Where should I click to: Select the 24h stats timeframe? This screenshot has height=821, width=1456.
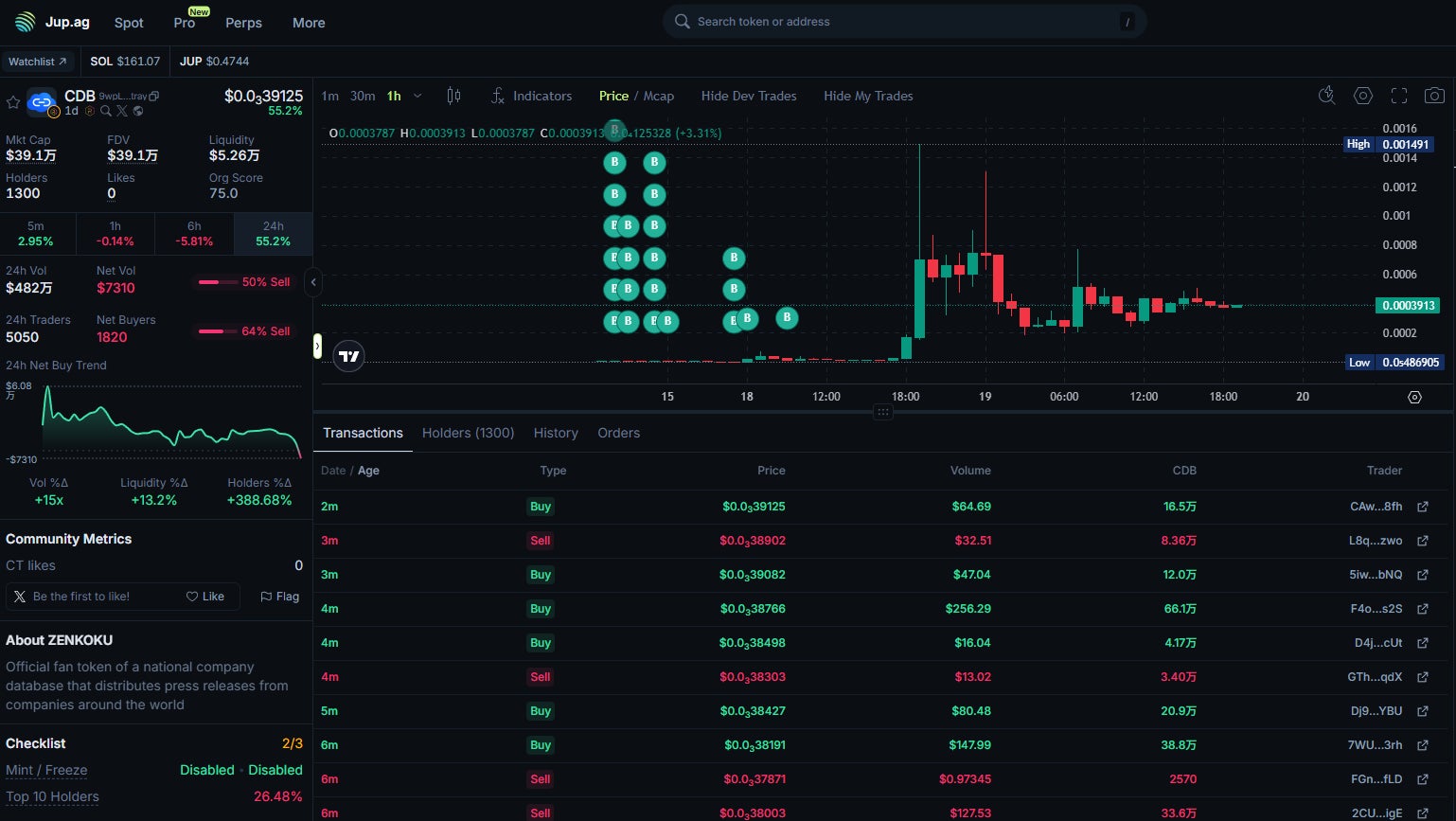pos(274,234)
